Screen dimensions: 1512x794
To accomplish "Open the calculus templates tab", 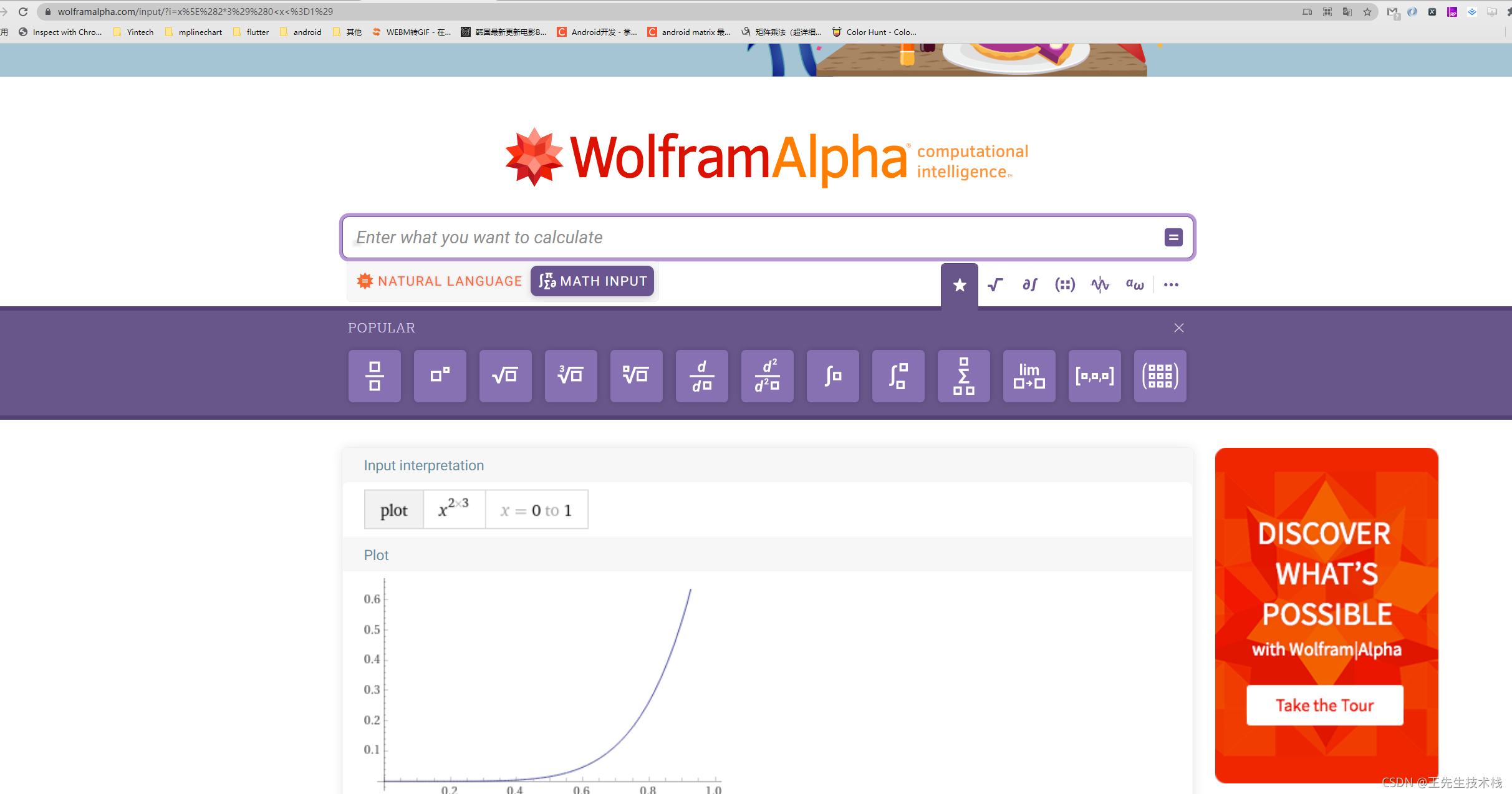I will click(x=1029, y=285).
